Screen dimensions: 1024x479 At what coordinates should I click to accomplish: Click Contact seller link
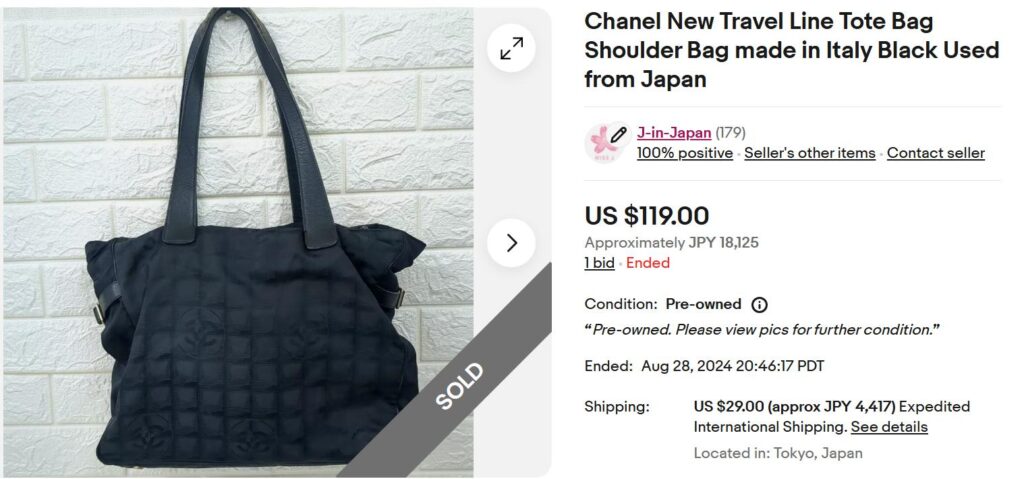[935, 153]
